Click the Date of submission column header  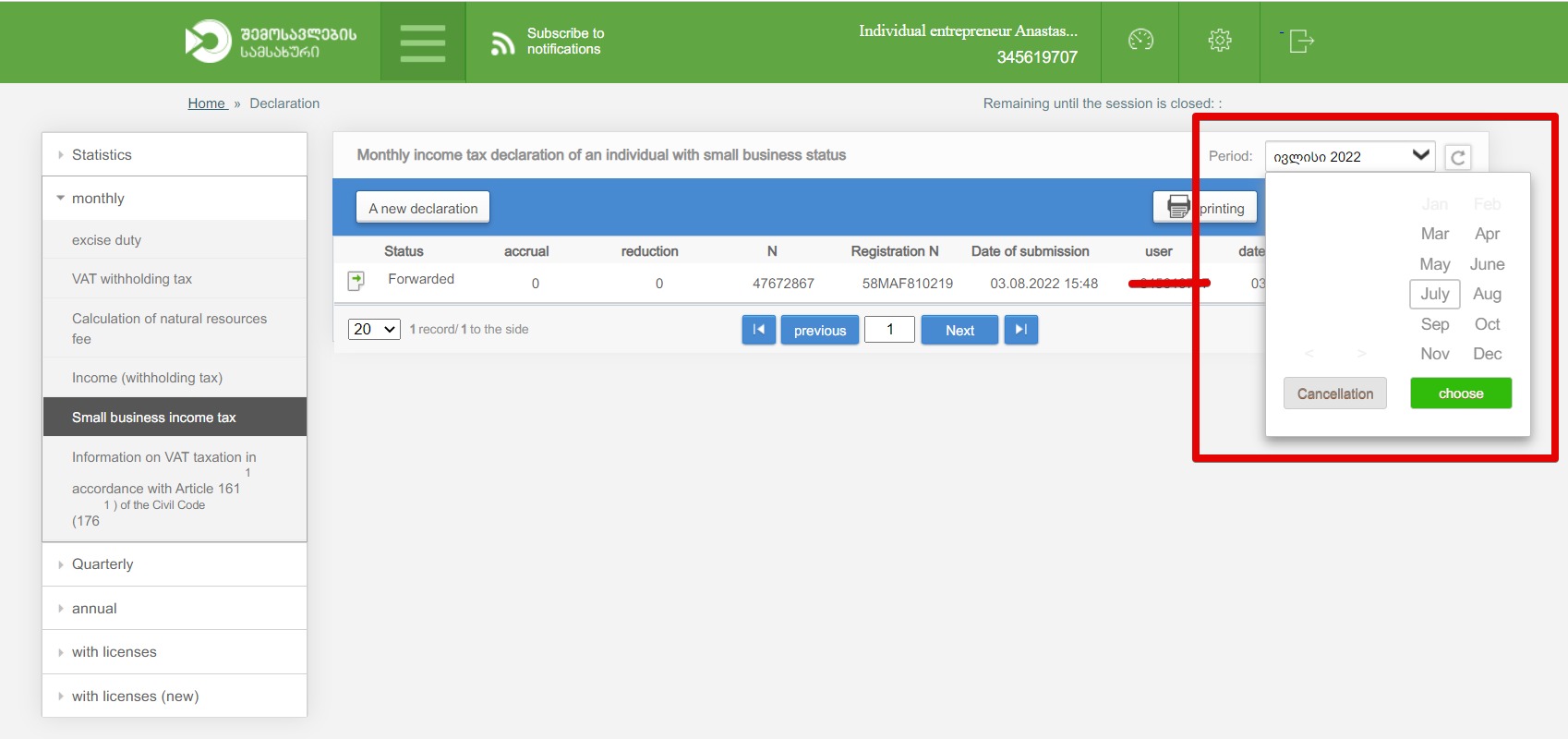click(x=1031, y=251)
